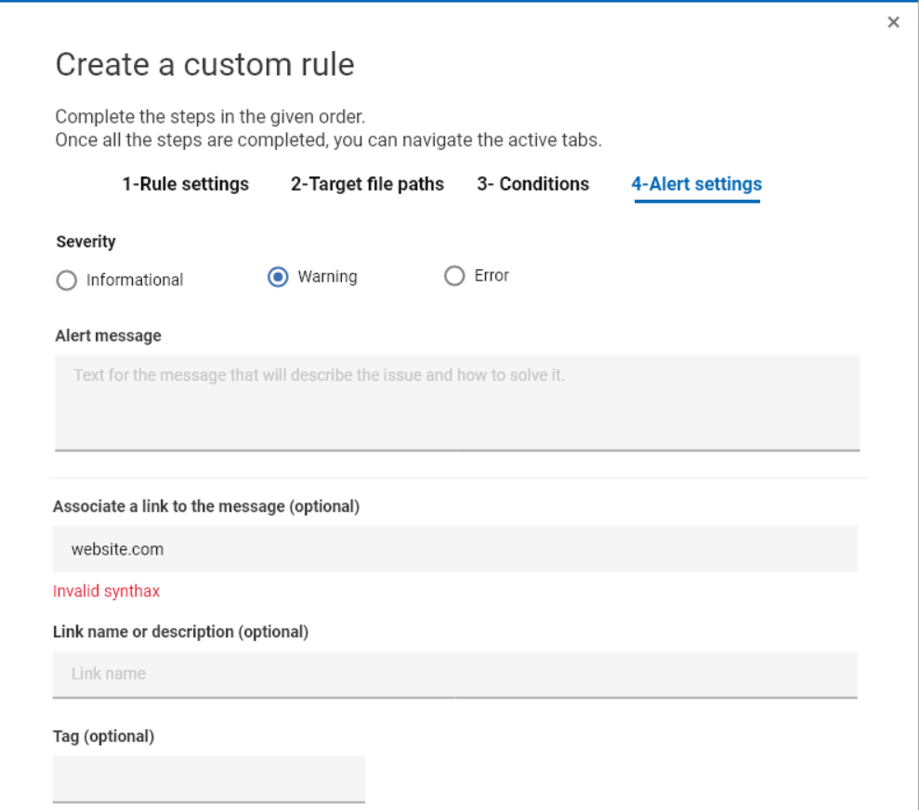Focus the link field containing website.com

pos(455,549)
